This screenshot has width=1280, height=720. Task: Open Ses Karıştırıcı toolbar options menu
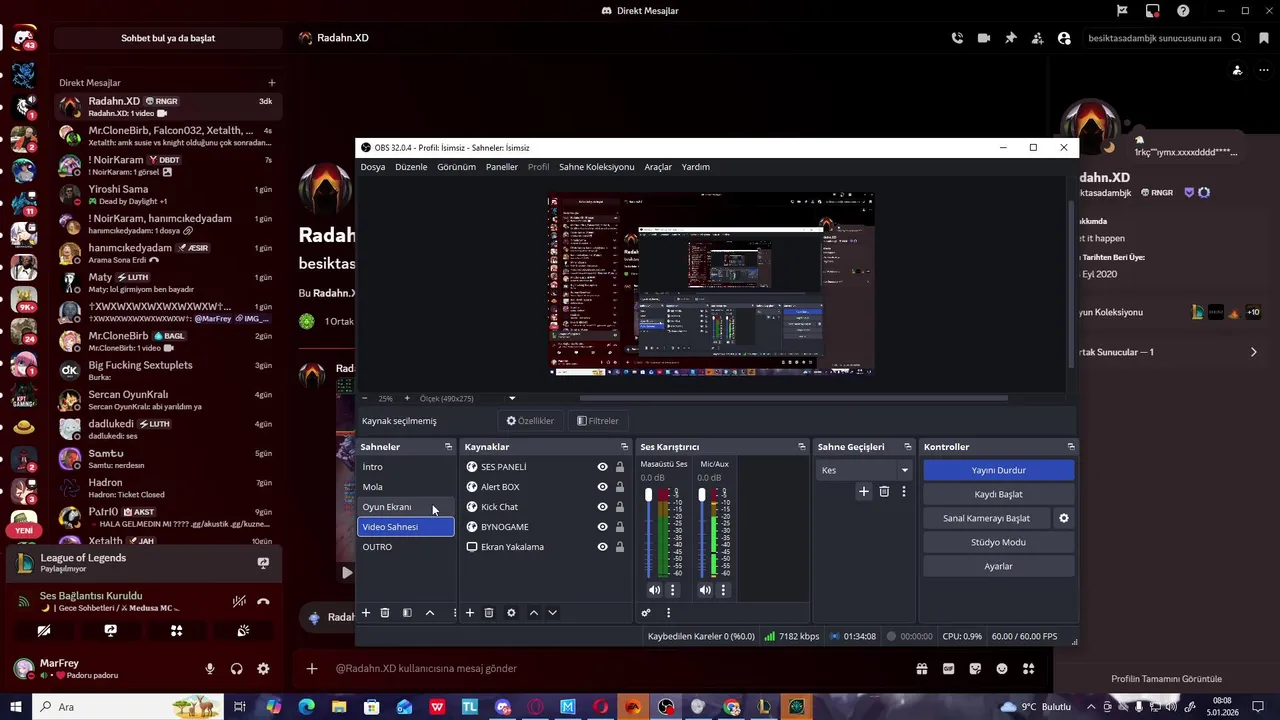[668, 613]
